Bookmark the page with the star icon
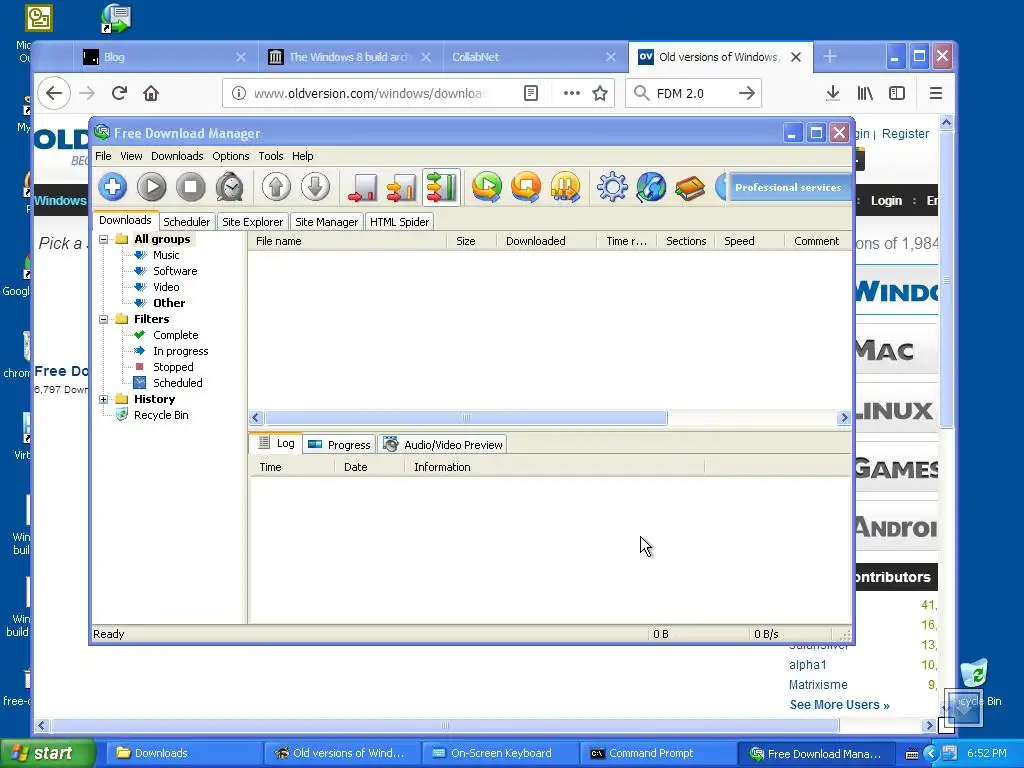The height and width of the screenshot is (768, 1024). 600,93
